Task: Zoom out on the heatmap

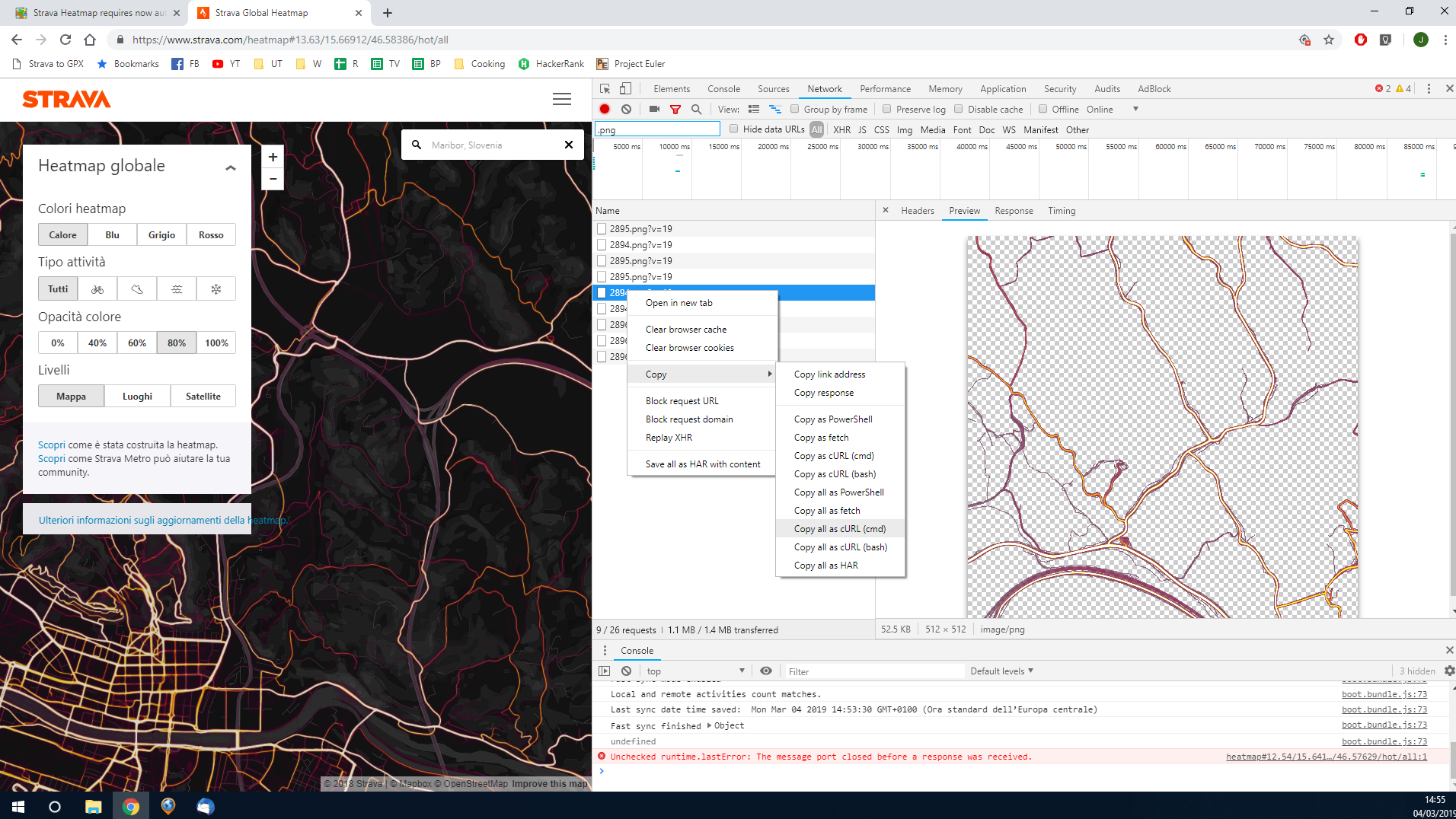Action: point(273,179)
